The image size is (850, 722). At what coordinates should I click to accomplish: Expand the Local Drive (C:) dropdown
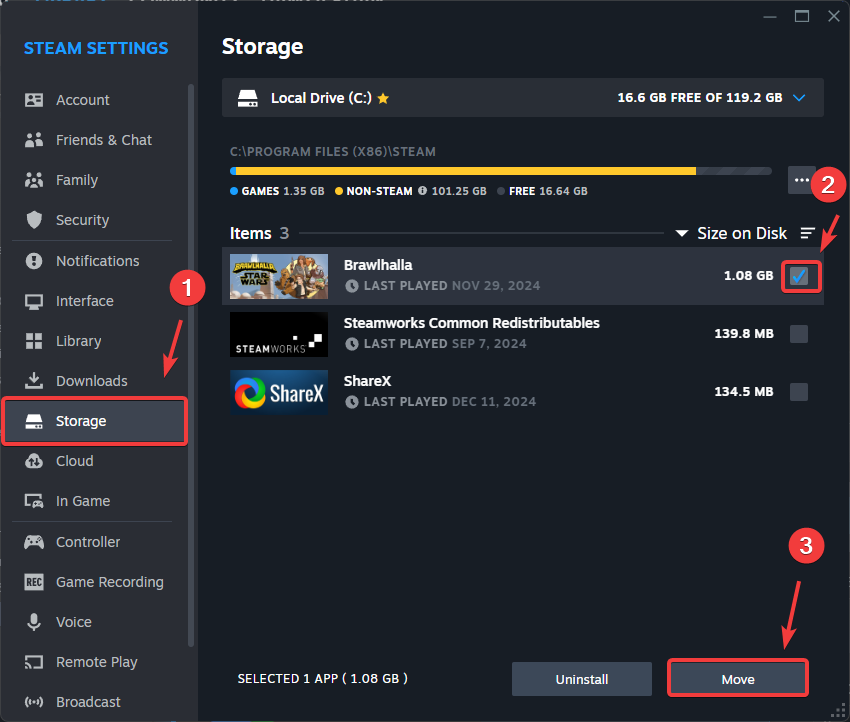tap(799, 98)
